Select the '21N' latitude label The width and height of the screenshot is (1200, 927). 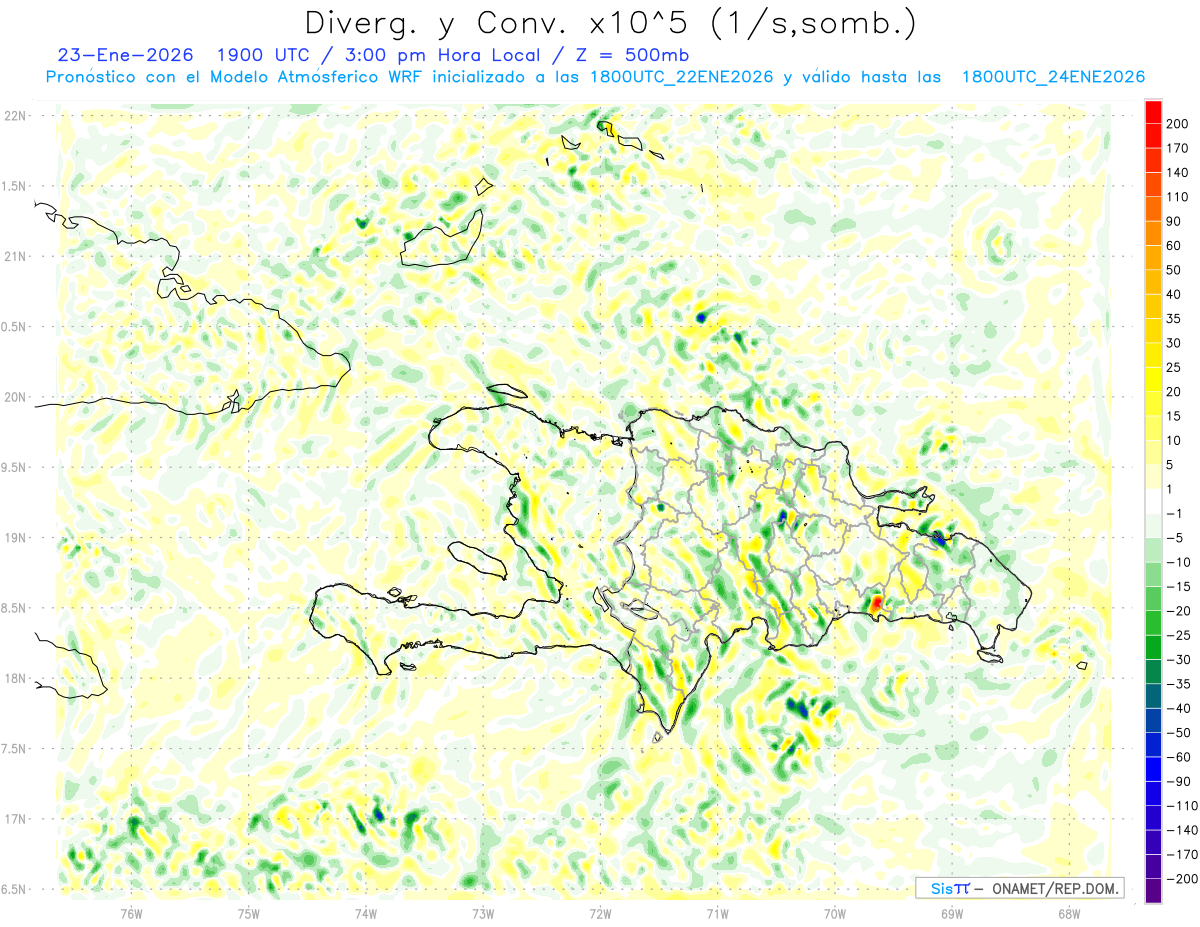click(14, 256)
